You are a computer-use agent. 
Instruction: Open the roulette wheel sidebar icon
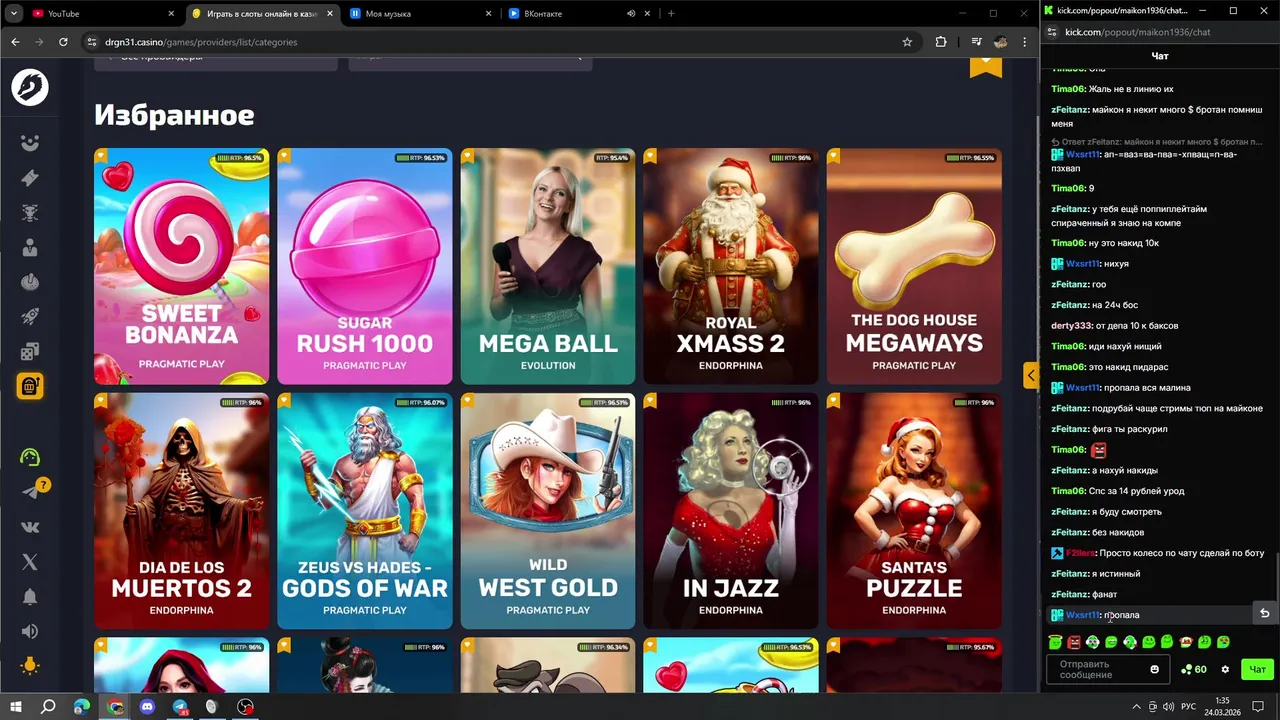pos(30,282)
